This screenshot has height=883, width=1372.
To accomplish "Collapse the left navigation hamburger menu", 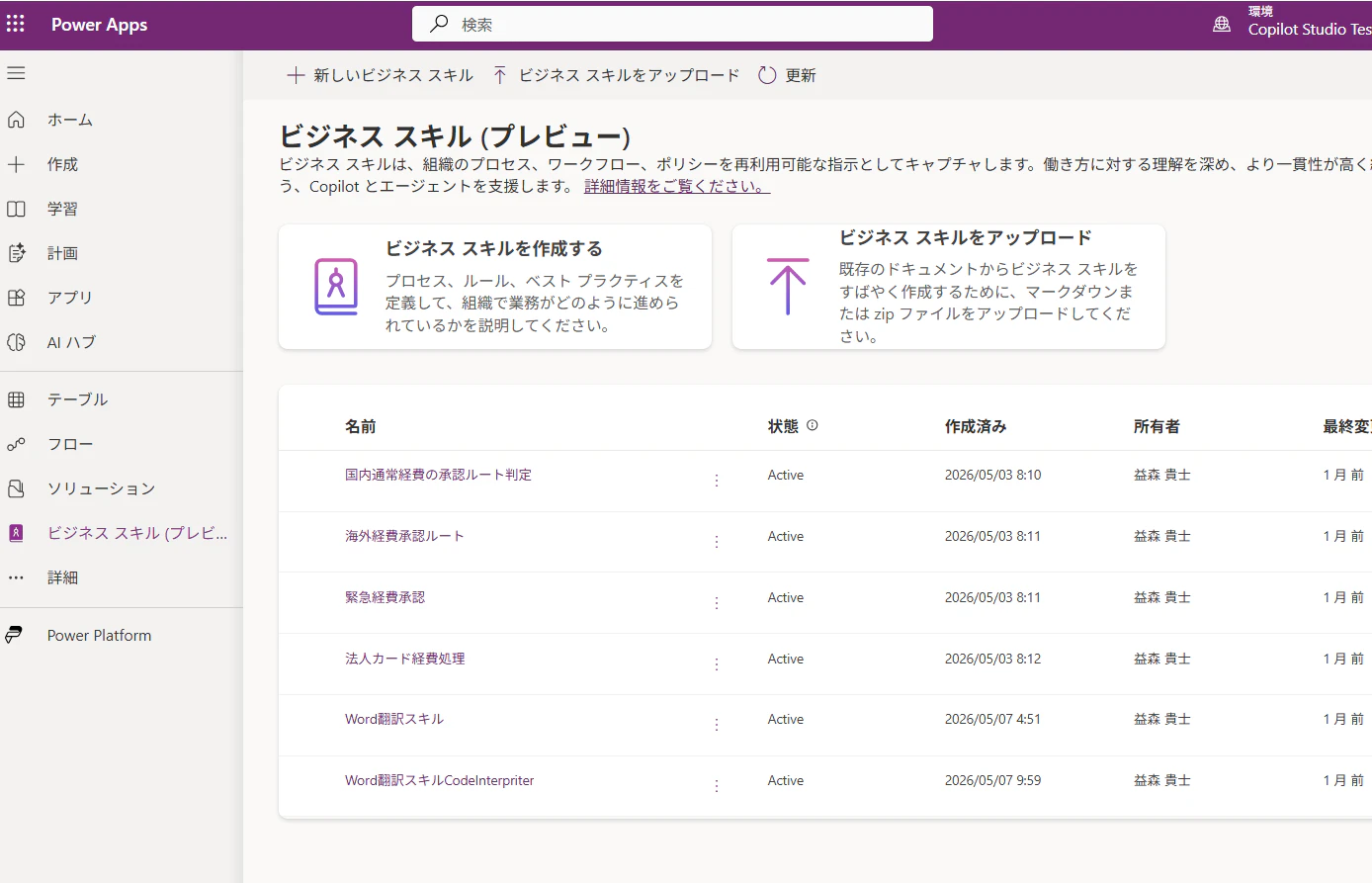I will coord(16,73).
